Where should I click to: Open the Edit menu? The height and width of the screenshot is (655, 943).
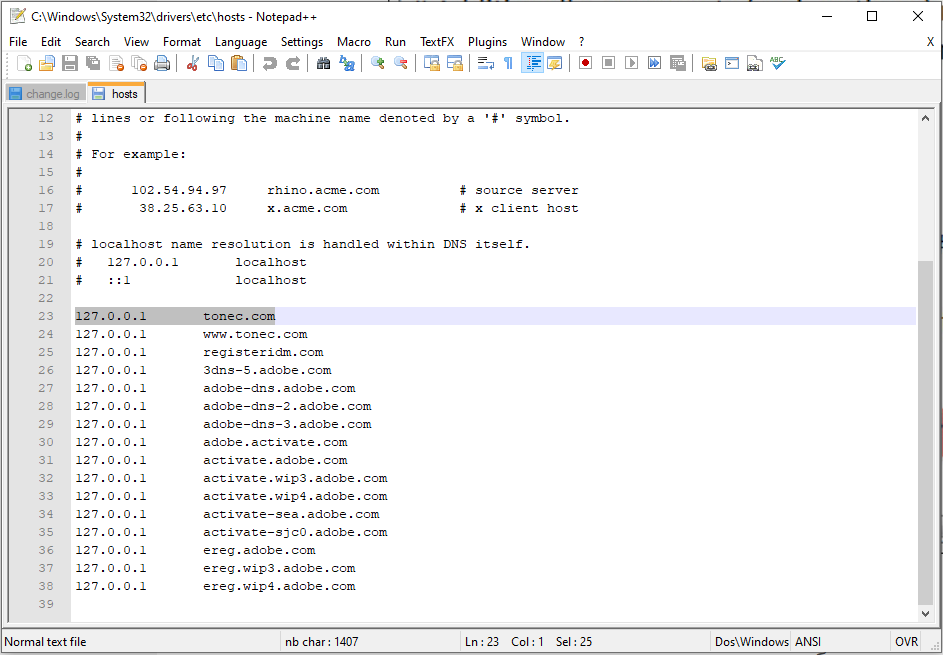(x=51, y=42)
